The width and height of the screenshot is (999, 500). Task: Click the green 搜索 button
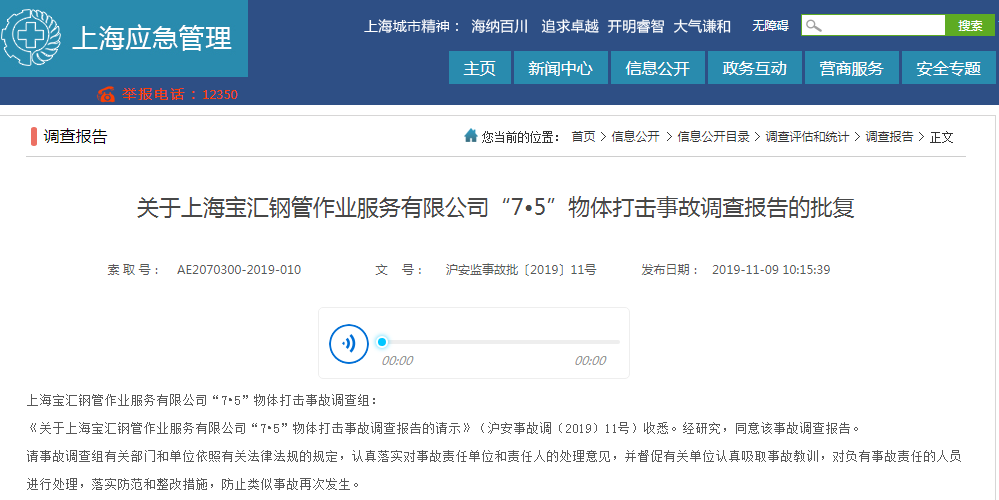tap(970, 25)
